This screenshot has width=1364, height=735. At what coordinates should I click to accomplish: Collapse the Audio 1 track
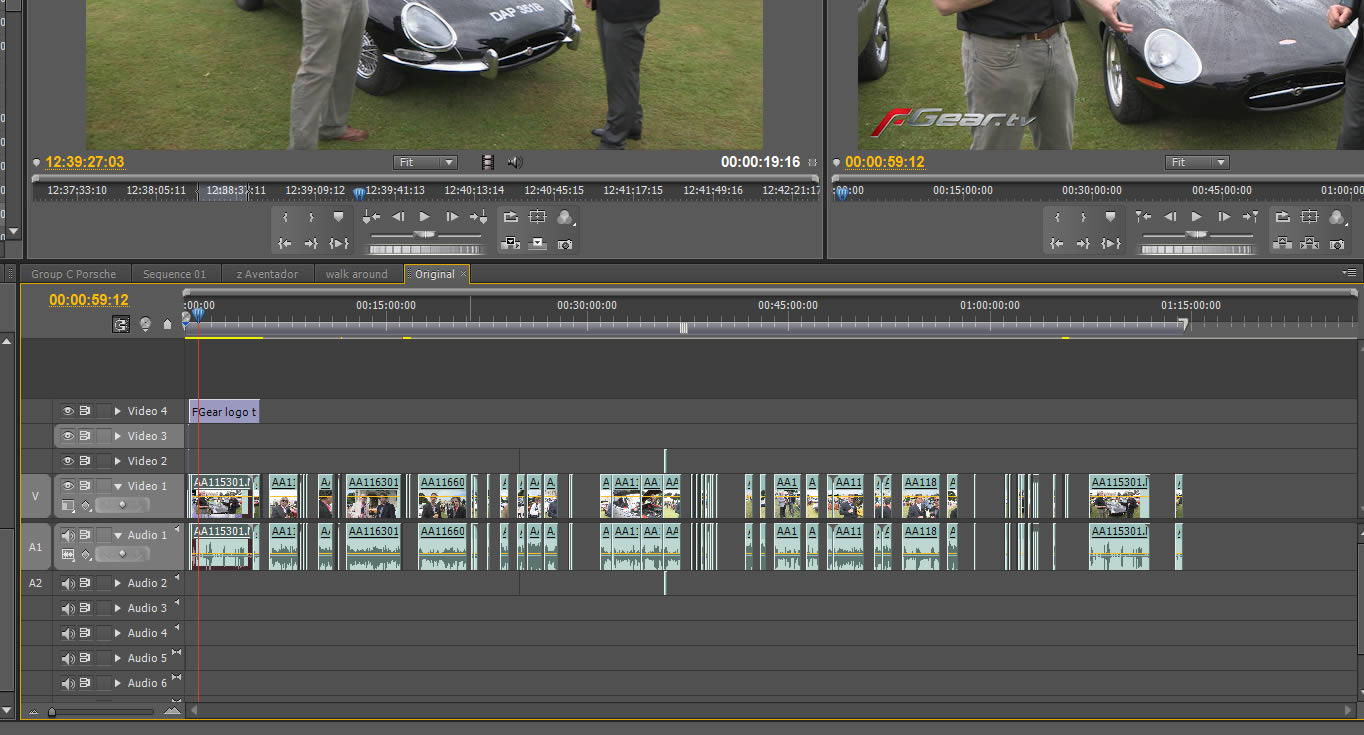[x=118, y=535]
